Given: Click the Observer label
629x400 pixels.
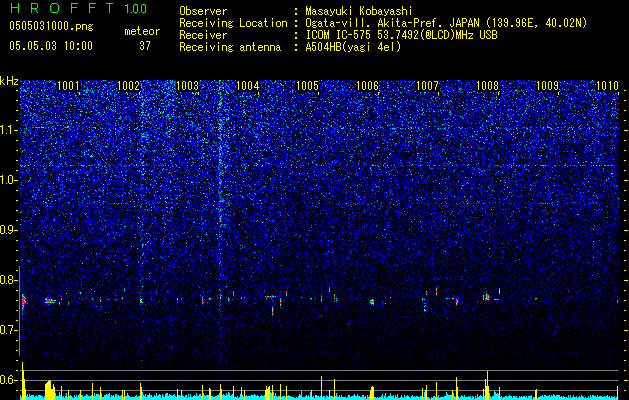Looking at the screenshot, I should pos(203,11).
